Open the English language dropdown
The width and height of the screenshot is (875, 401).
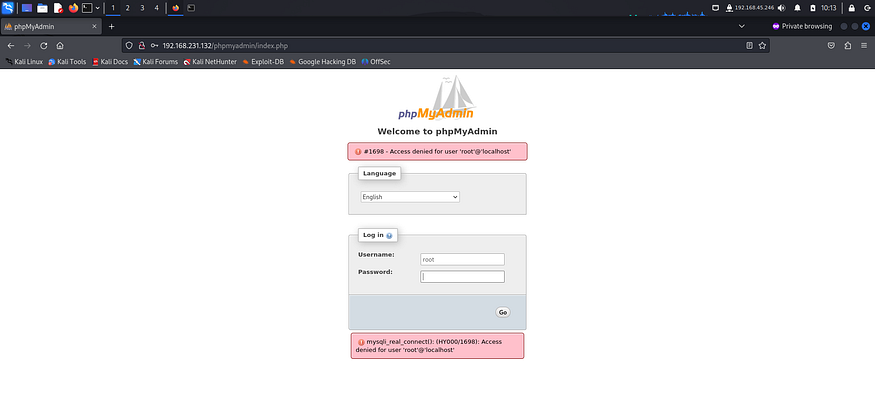point(410,197)
